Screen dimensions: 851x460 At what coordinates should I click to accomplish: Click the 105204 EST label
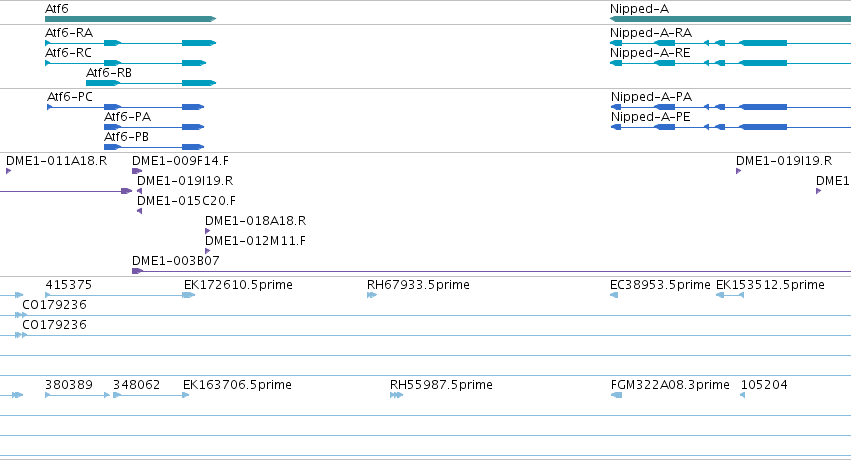tap(764, 385)
